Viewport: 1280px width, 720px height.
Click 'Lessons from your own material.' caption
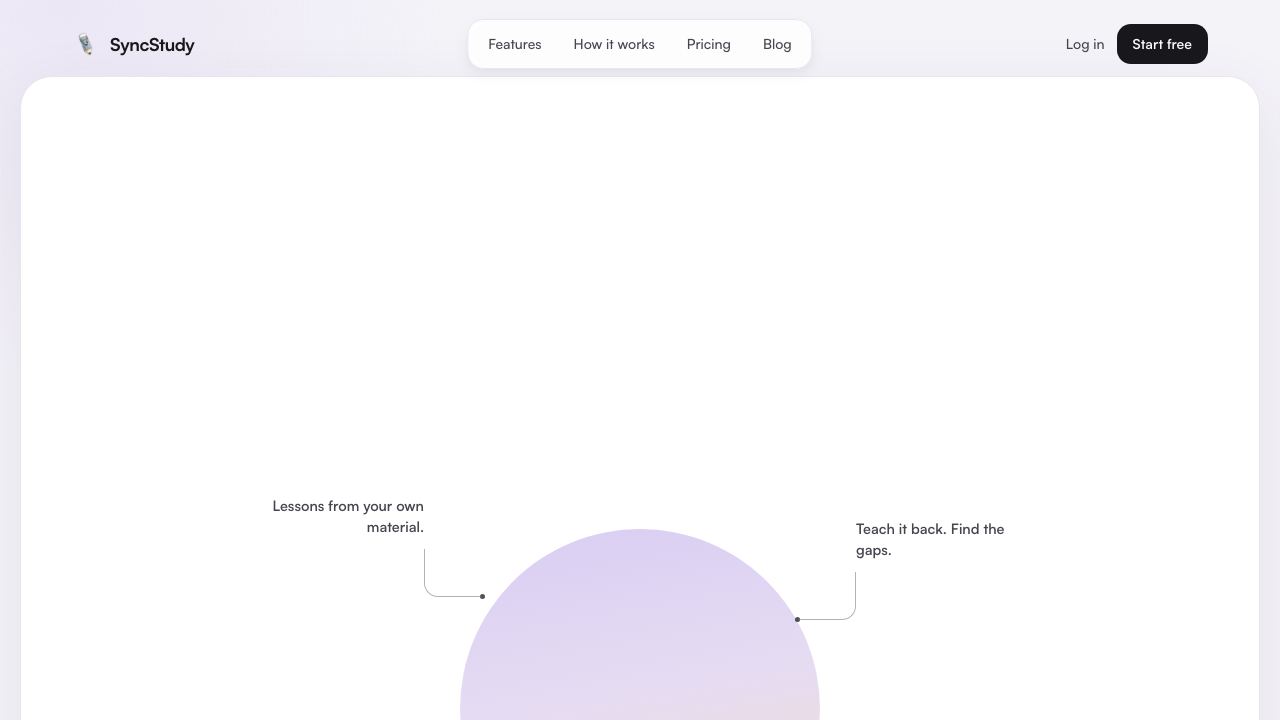348,516
